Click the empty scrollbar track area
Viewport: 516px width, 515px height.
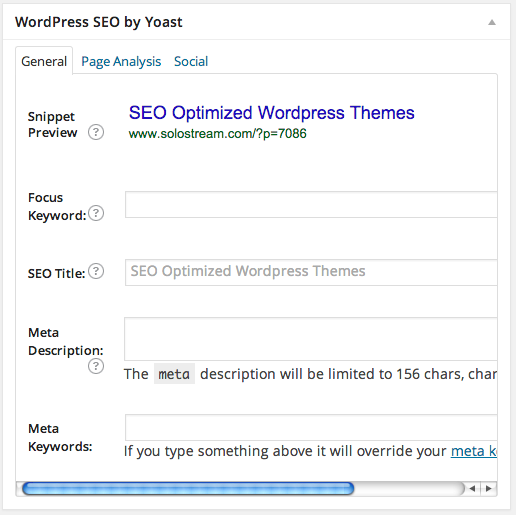click(x=409, y=489)
